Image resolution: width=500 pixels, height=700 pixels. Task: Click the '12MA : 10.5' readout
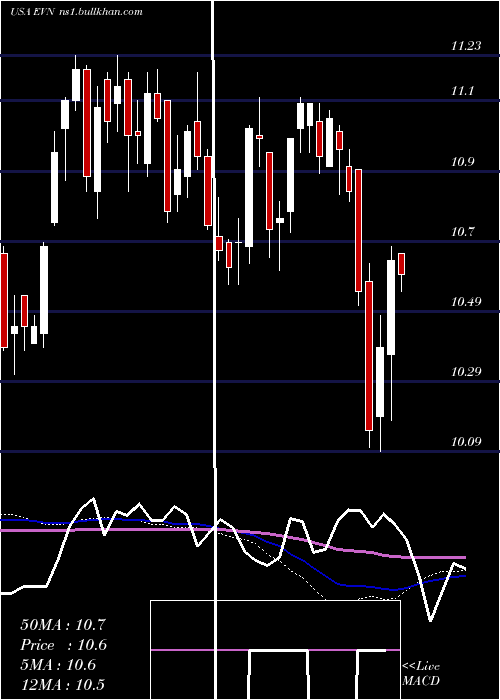pyautogui.click(x=63, y=685)
